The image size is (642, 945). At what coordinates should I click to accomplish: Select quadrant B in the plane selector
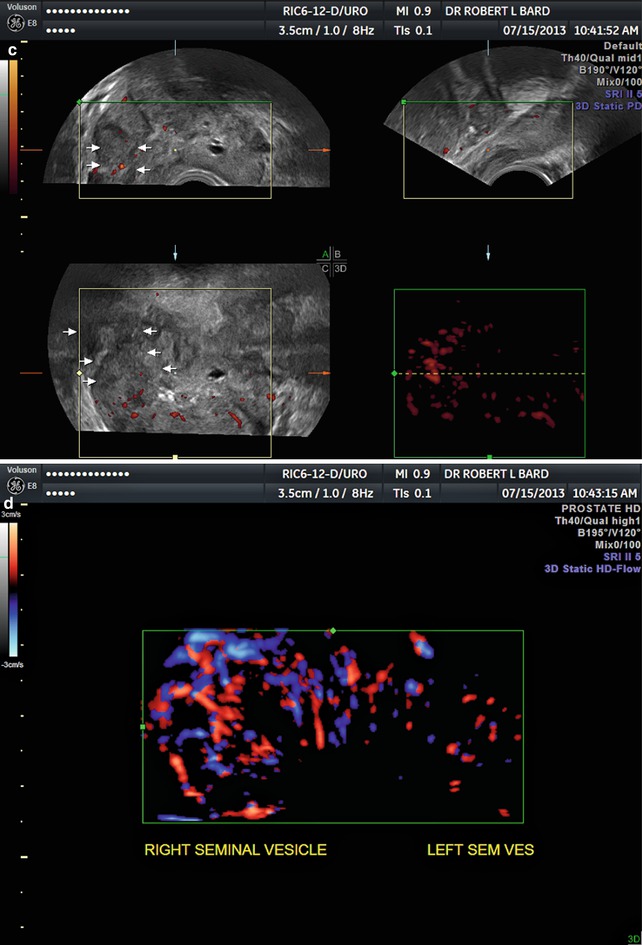338,255
